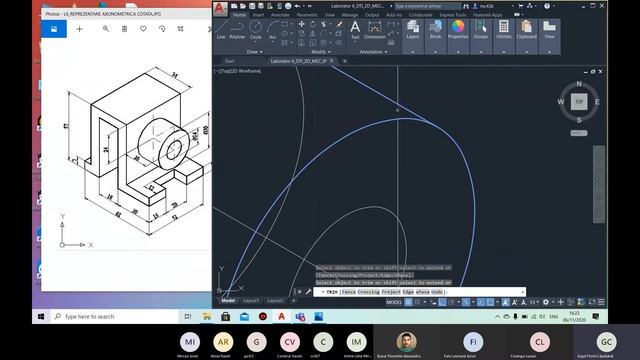The image size is (640, 360).
Task: Switch to the Parametric ribbon tab
Action: tap(307, 15)
